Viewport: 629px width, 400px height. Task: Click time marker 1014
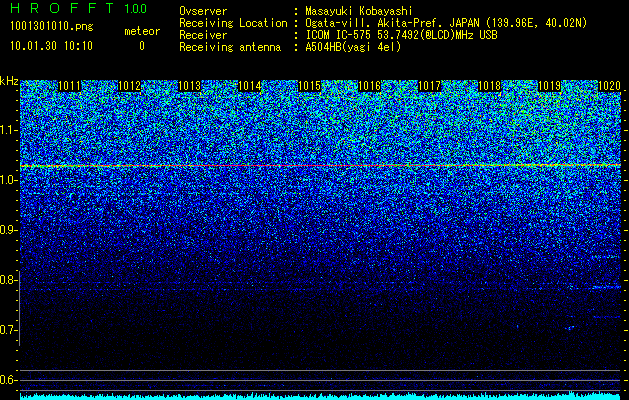(x=250, y=86)
